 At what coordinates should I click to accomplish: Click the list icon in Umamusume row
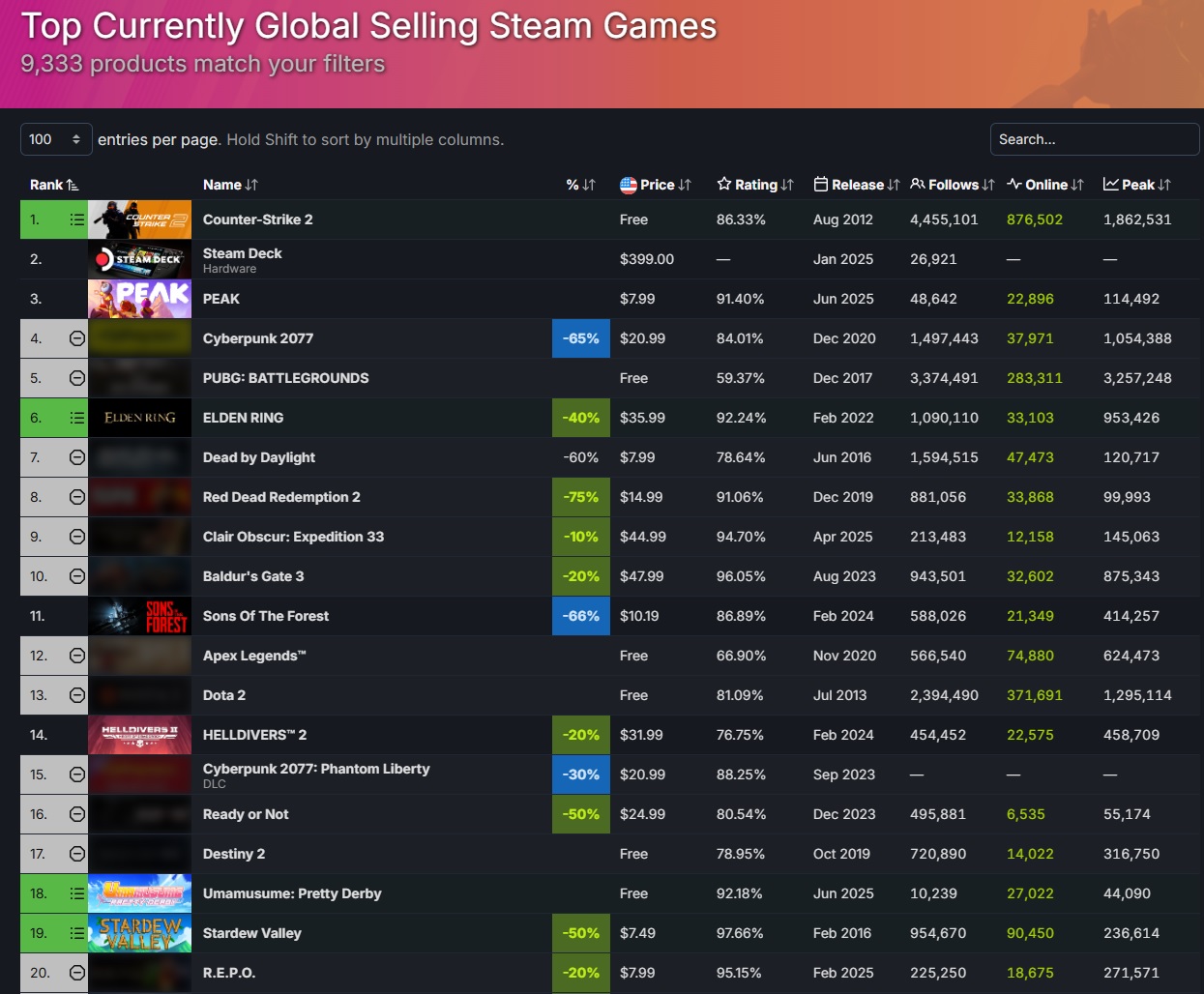77,893
